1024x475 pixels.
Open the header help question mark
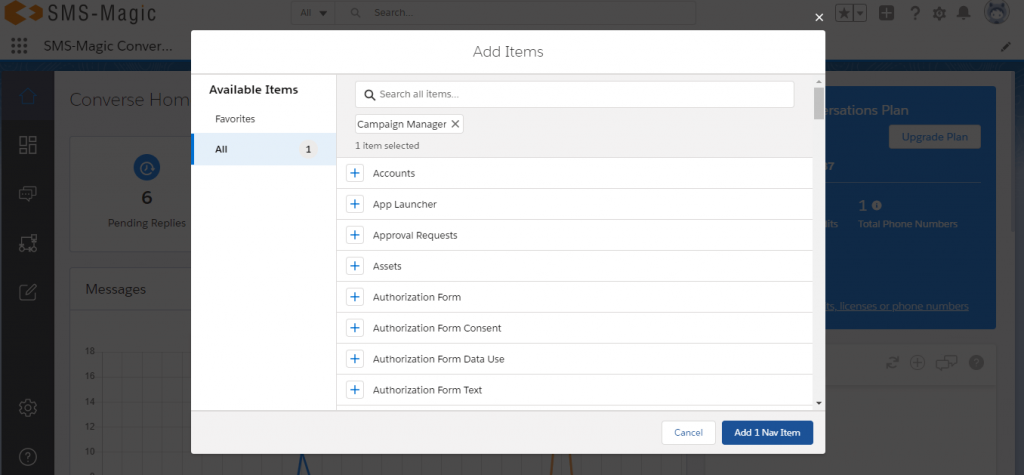coord(915,13)
